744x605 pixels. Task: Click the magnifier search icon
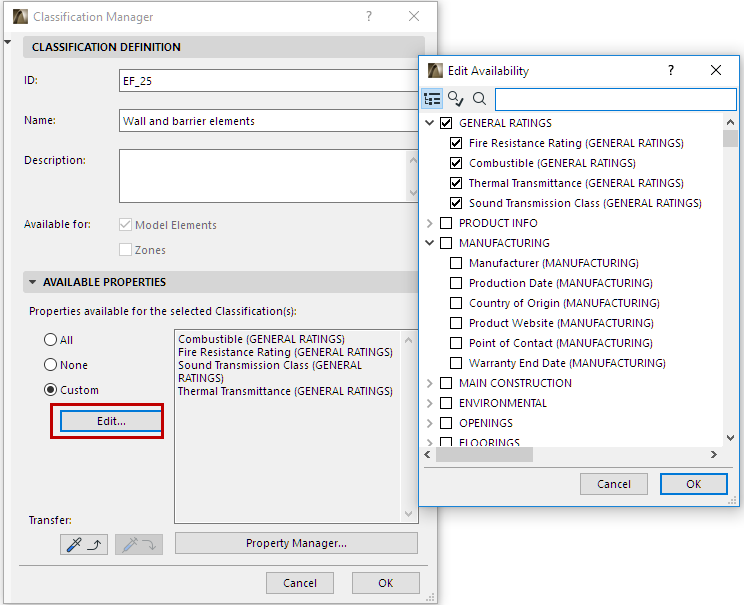479,99
